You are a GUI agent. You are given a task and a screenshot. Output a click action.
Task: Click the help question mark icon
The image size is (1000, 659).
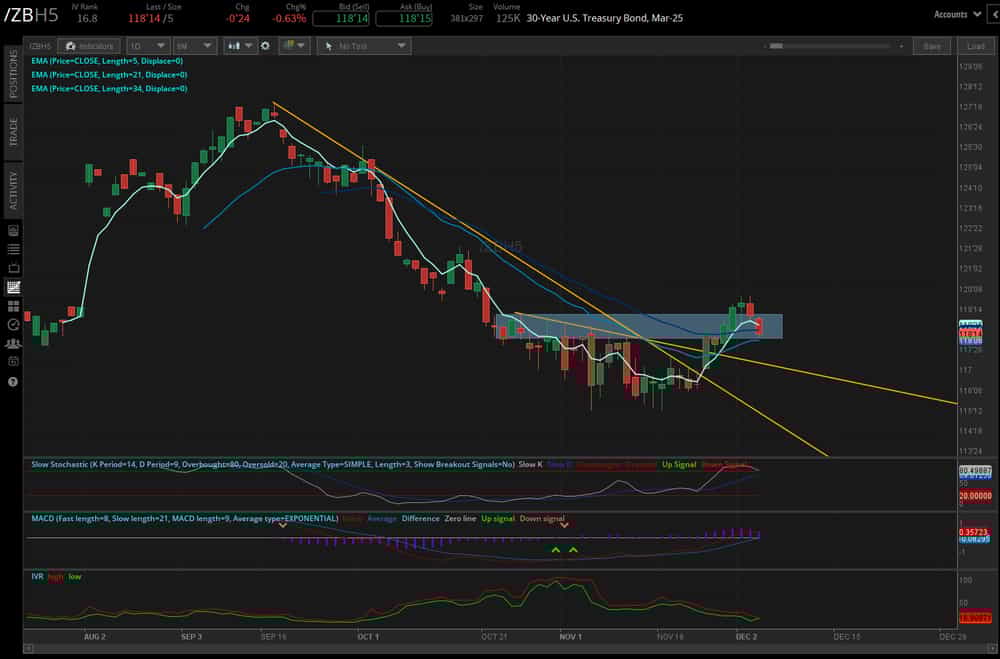pos(13,381)
